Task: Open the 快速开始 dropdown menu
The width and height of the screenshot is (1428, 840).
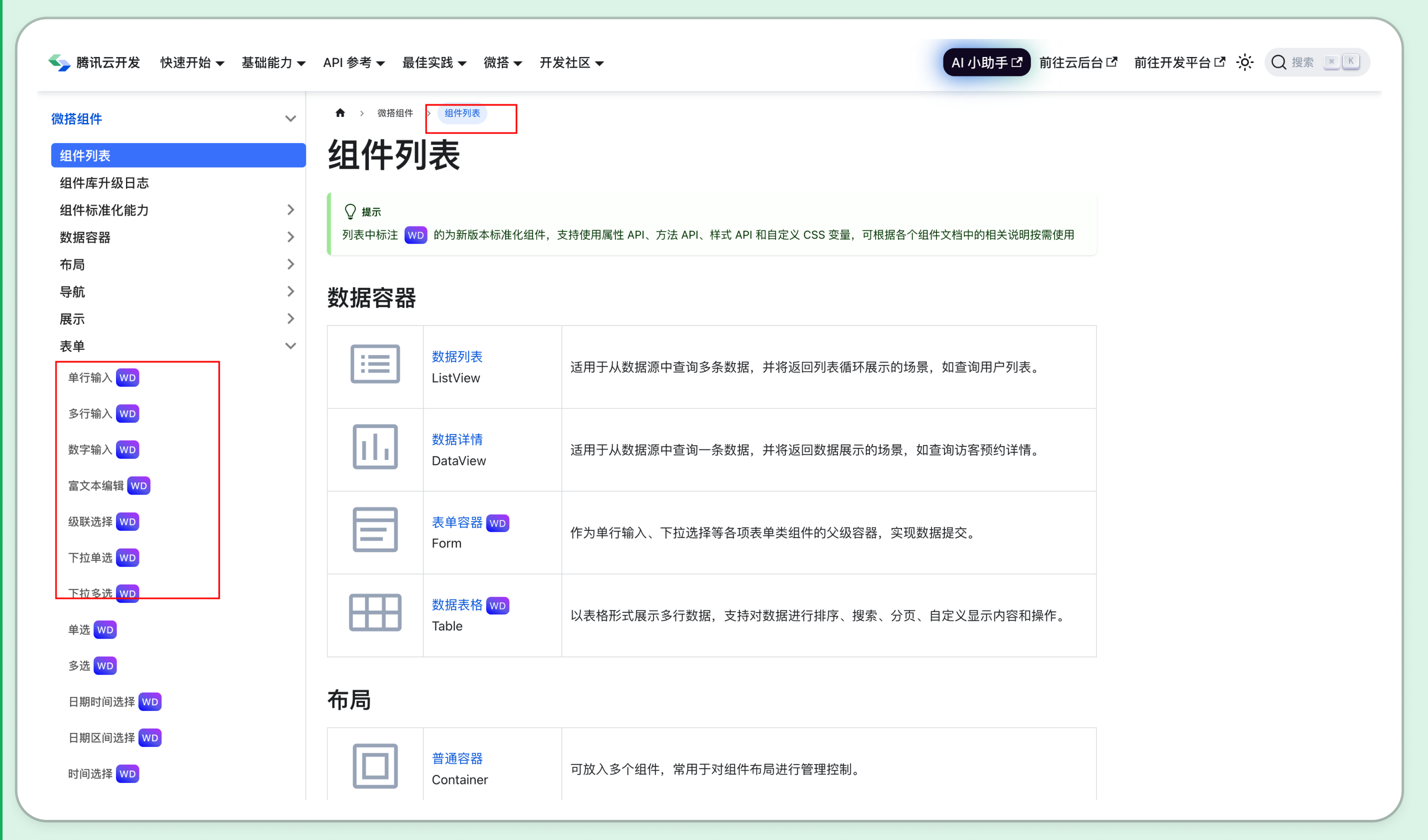Action: click(x=192, y=62)
